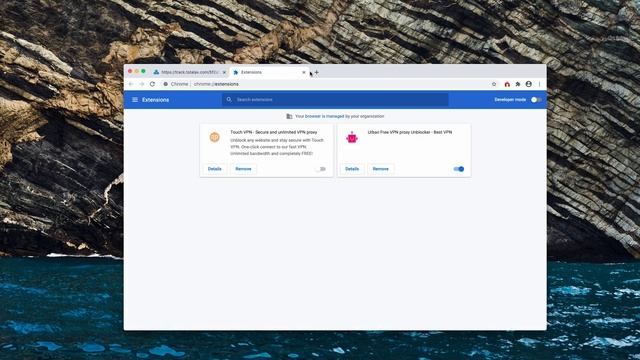The image size is (640, 360).
Task: Click the Urban Free VPN proxy title
Action: [x=409, y=132]
